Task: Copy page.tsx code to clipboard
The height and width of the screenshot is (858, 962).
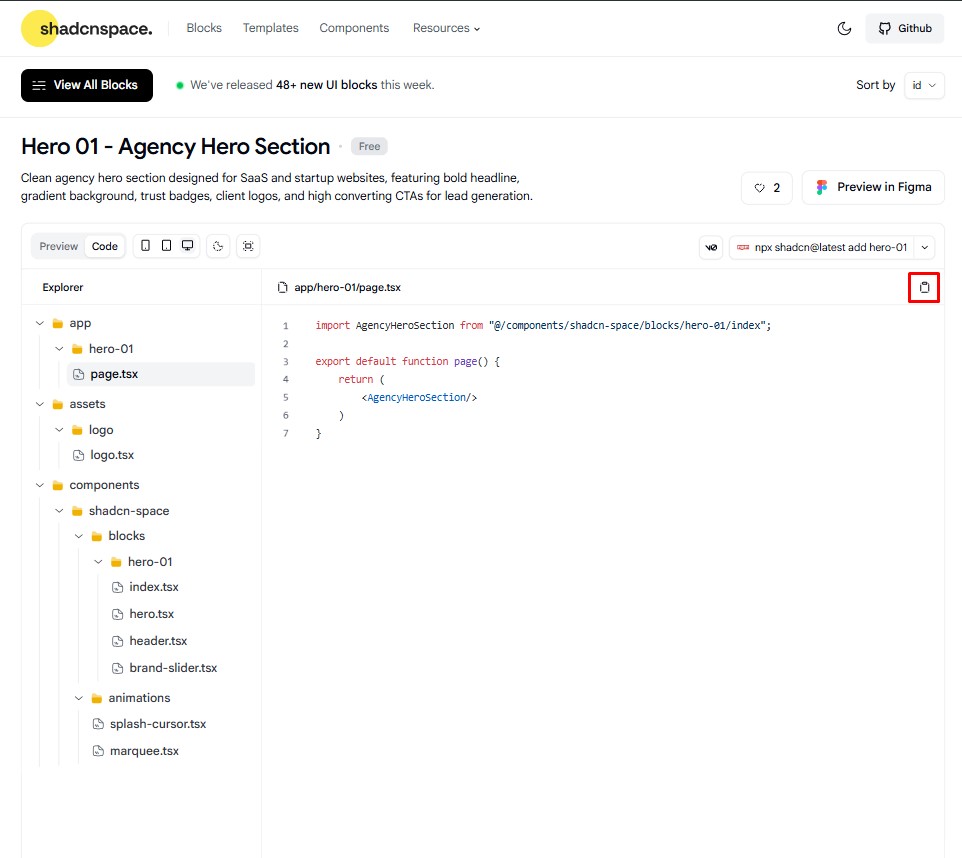Action: pos(924,288)
